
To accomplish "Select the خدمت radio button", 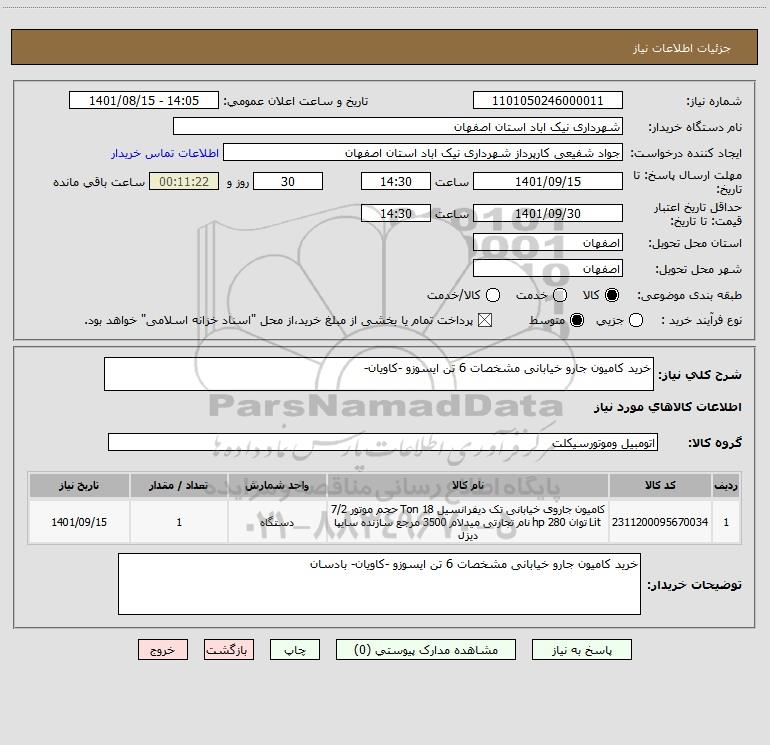I will click(x=560, y=295).
